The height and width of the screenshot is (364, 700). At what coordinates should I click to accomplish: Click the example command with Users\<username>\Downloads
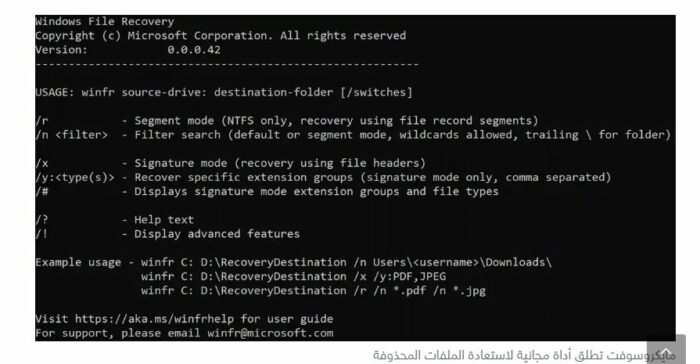click(x=346, y=262)
